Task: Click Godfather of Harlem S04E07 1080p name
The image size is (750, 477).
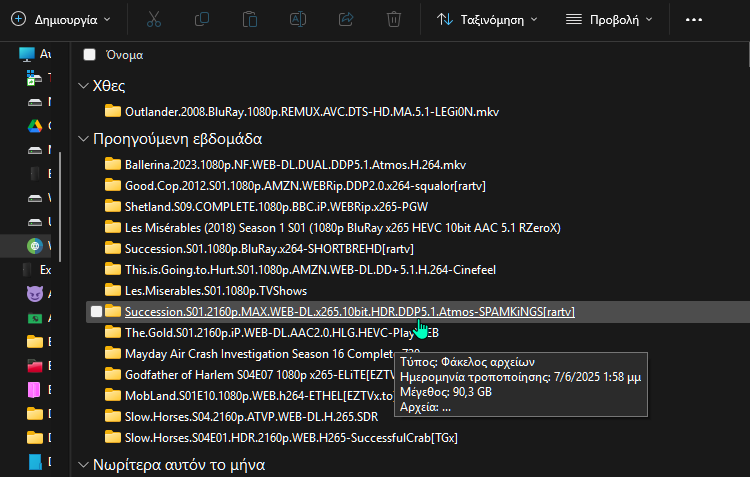Action: pos(260,375)
